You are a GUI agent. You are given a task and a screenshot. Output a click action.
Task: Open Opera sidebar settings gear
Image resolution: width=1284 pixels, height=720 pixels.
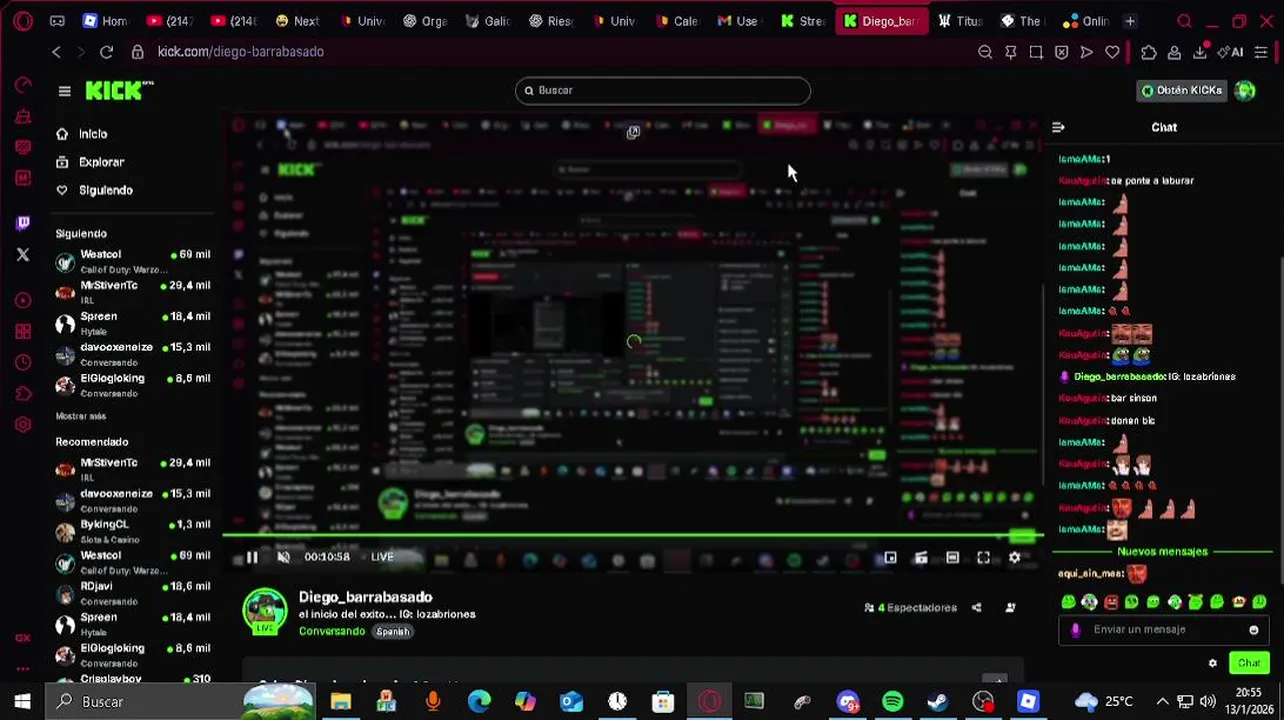(23, 425)
